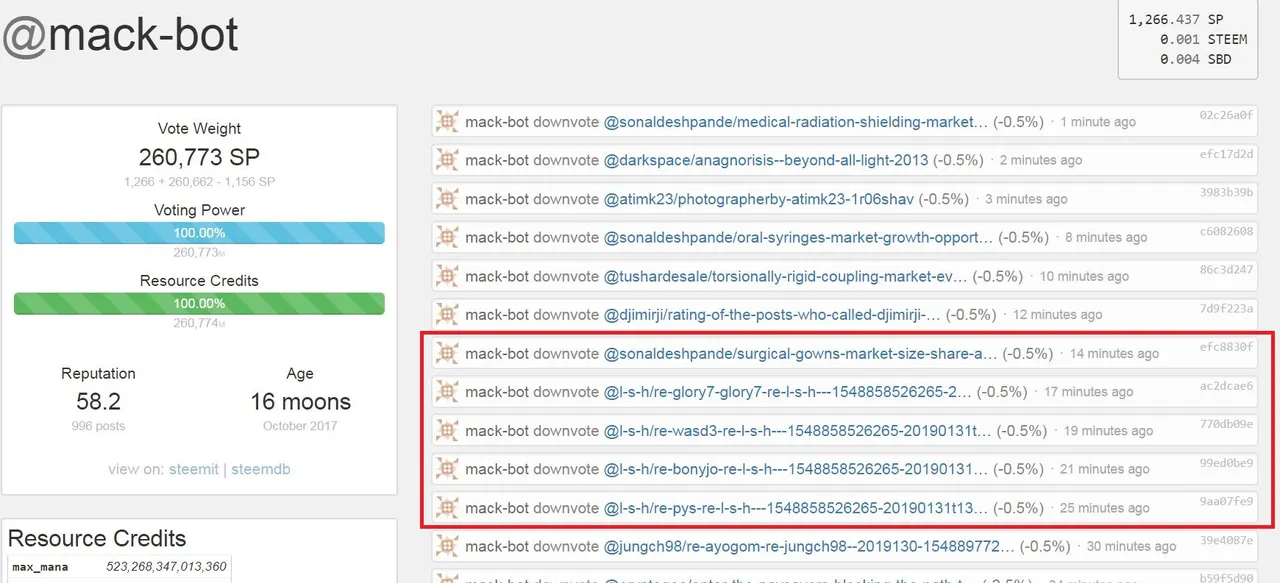View the account on steemit

click(193, 469)
